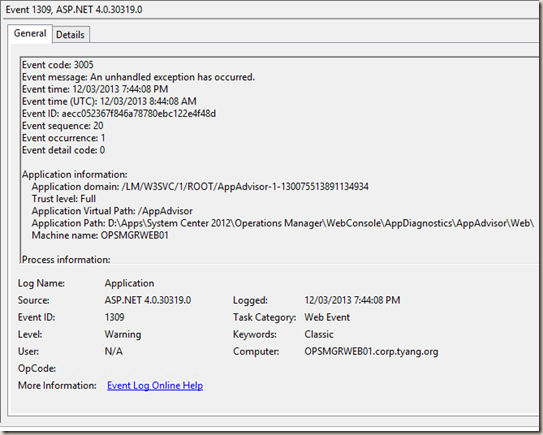
Task: Click the Source value ASP.NET 4.0.30319.0
Action: [x=148, y=300]
